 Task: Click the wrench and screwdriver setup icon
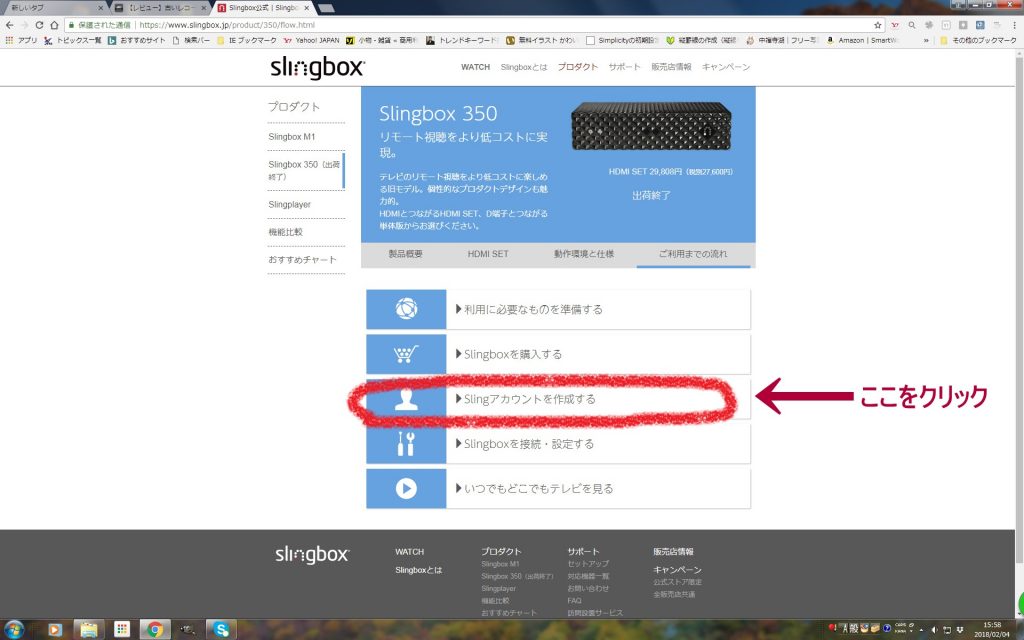pos(405,444)
